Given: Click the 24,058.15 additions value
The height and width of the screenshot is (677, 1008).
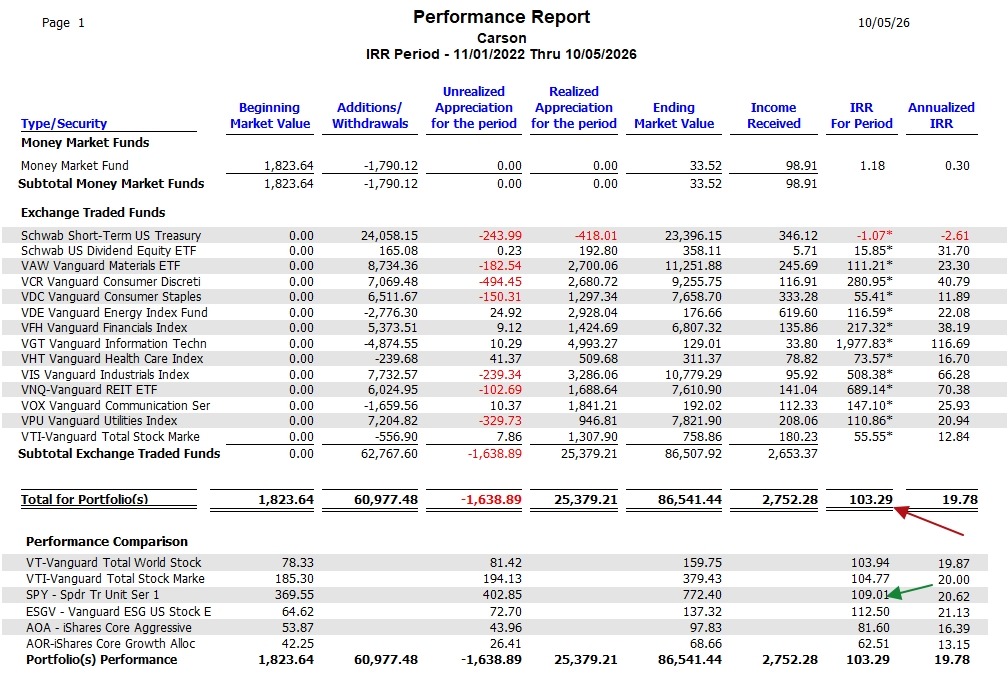Looking at the screenshot, I should [389, 235].
